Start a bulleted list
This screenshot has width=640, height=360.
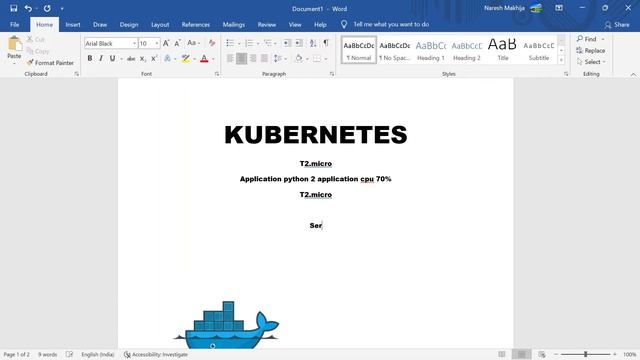point(230,43)
